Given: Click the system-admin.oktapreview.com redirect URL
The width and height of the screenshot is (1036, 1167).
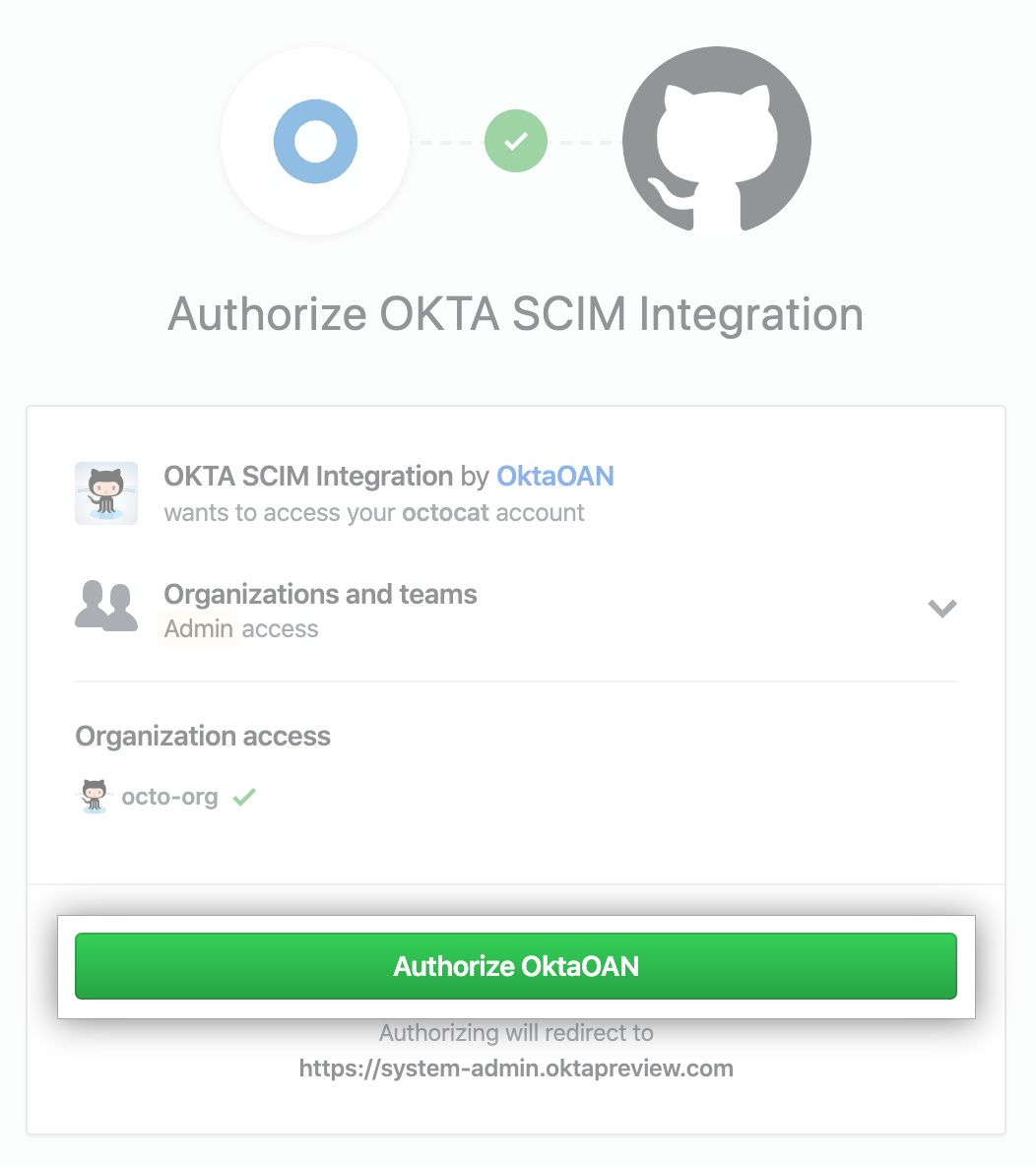Looking at the screenshot, I should [515, 1068].
